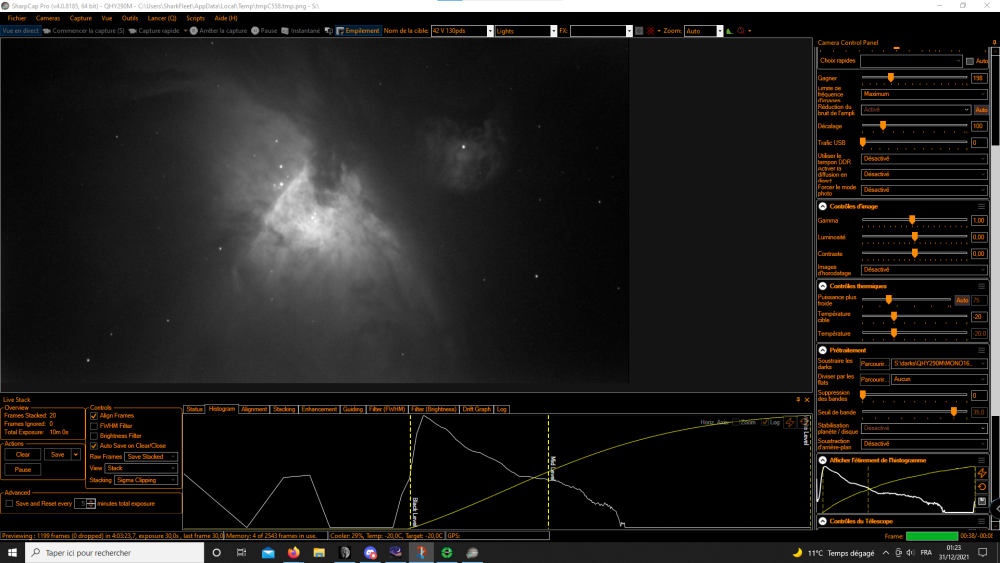Open the 'View' Stack dropdown
The height and width of the screenshot is (563, 1000).
tap(141, 468)
